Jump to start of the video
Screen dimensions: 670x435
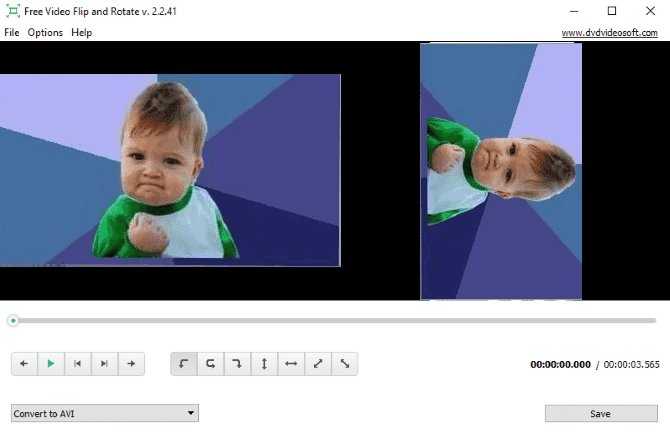coord(77,364)
